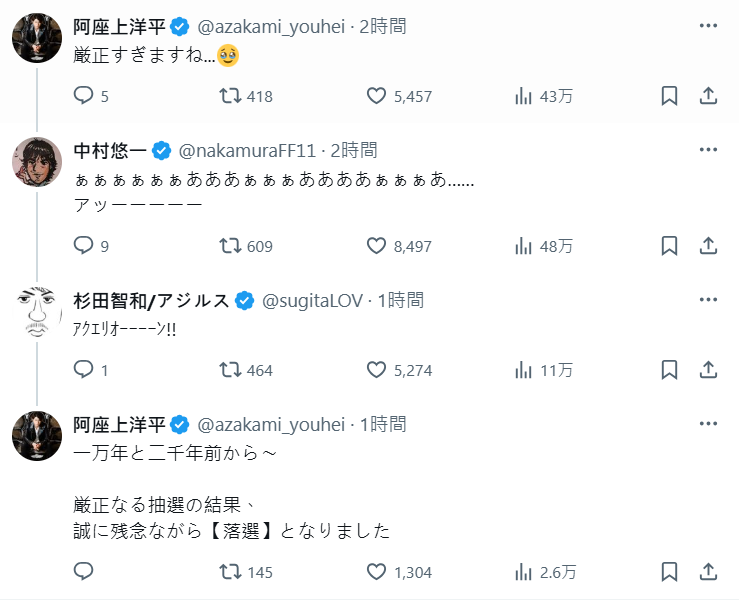Reply to the first 阿座上洋平 post
739x603 pixels.
click(x=84, y=96)
